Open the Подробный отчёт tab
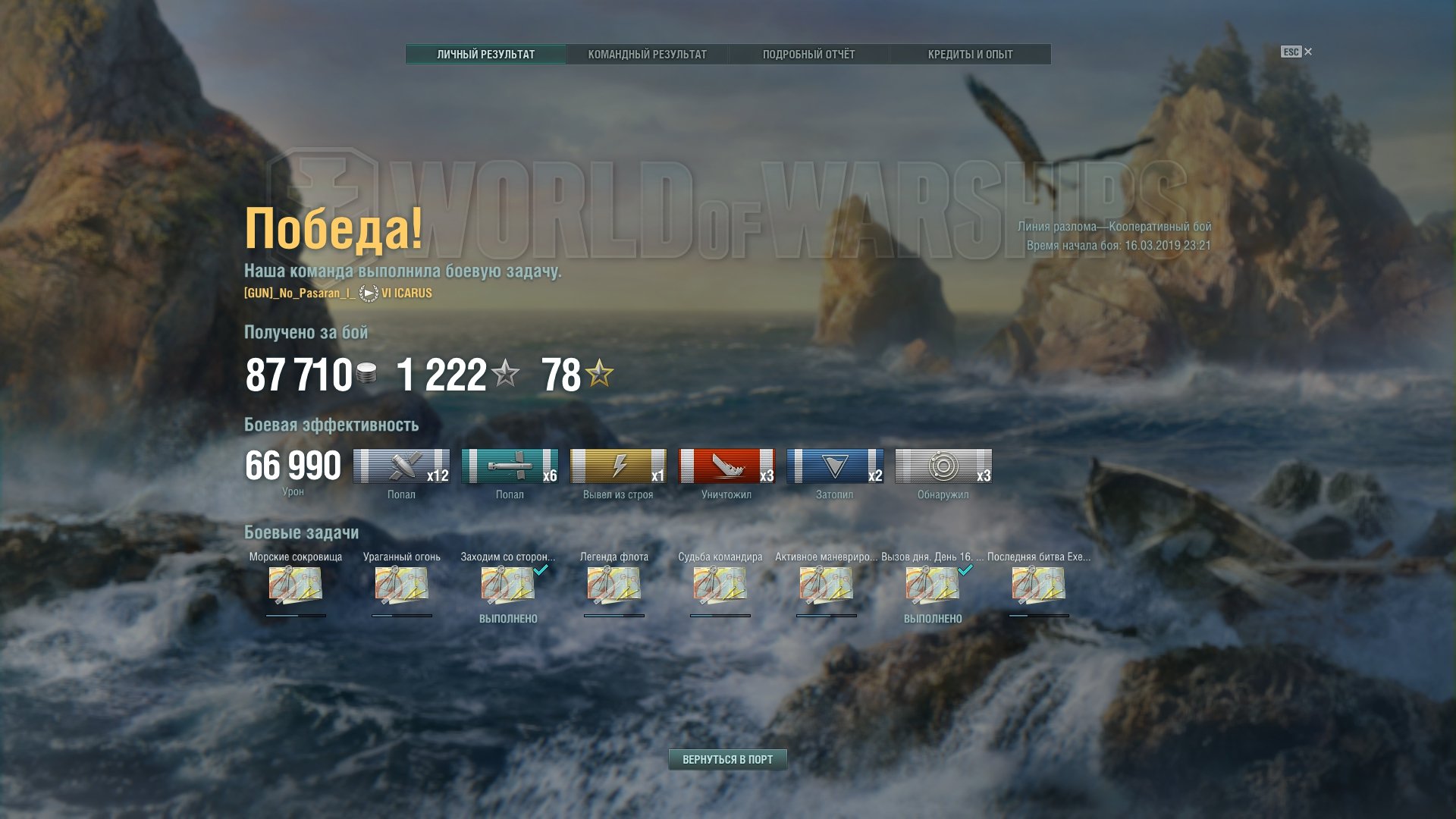The height and width of the screenshot is (819, 1456). pos(808,55)
